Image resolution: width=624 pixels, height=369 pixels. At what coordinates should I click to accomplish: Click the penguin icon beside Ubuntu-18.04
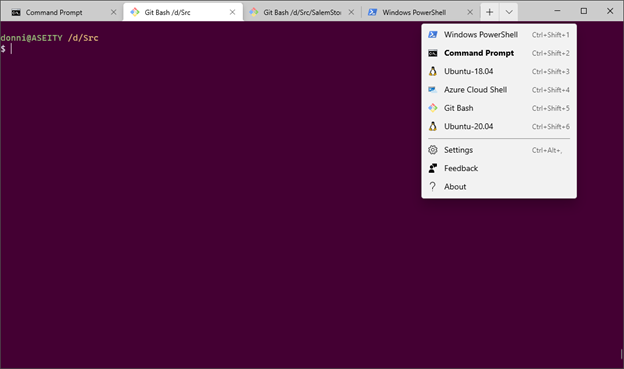pos(433,71)
